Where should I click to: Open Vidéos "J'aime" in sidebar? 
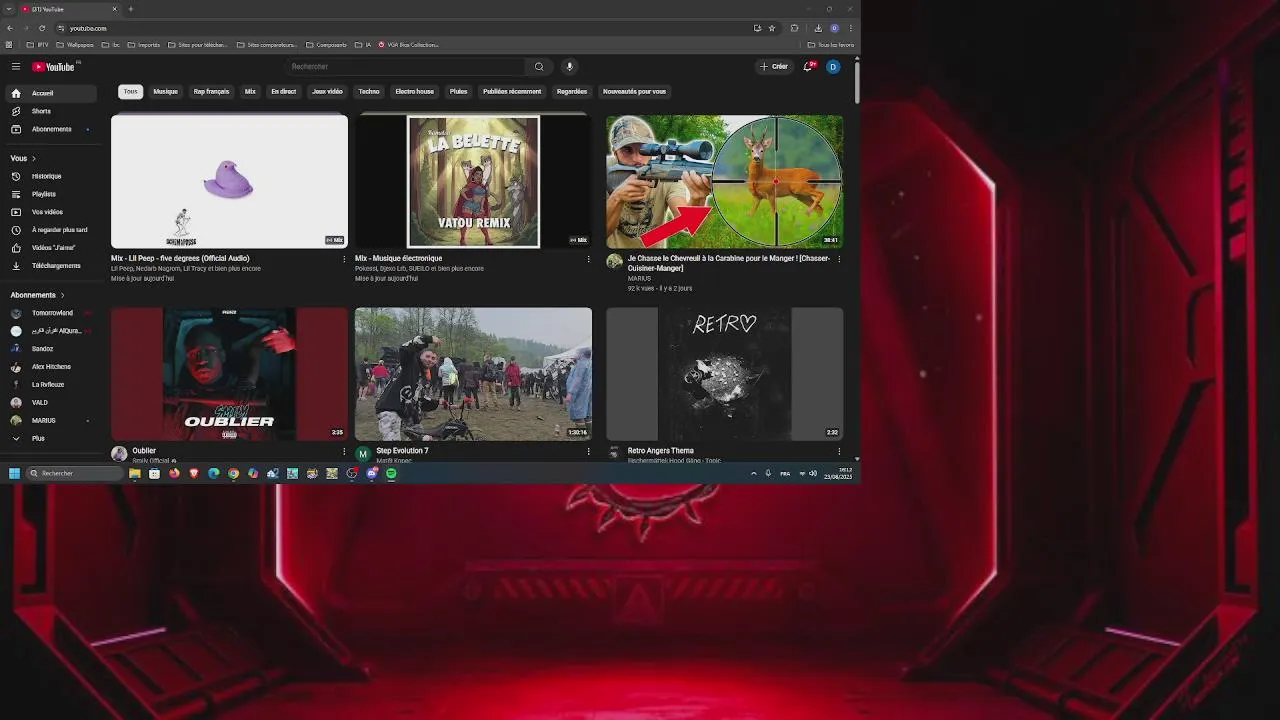(x=53, y=248)
